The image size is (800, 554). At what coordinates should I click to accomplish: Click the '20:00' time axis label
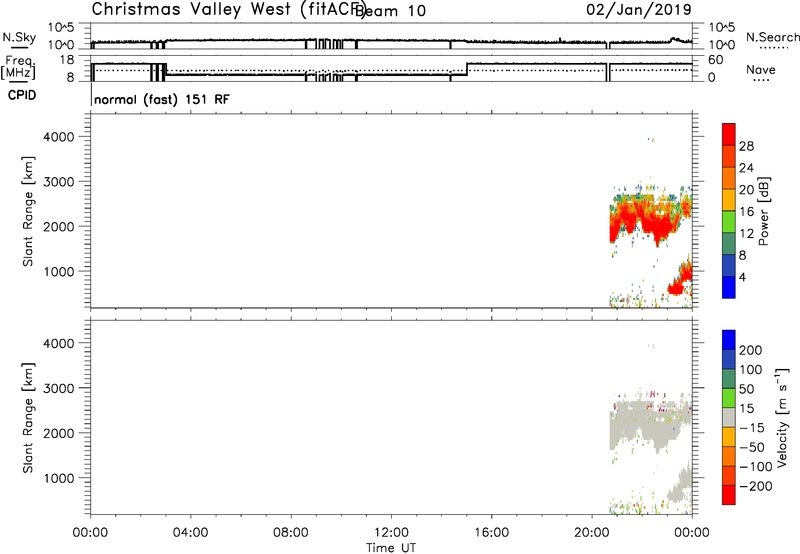pos(591,533)
